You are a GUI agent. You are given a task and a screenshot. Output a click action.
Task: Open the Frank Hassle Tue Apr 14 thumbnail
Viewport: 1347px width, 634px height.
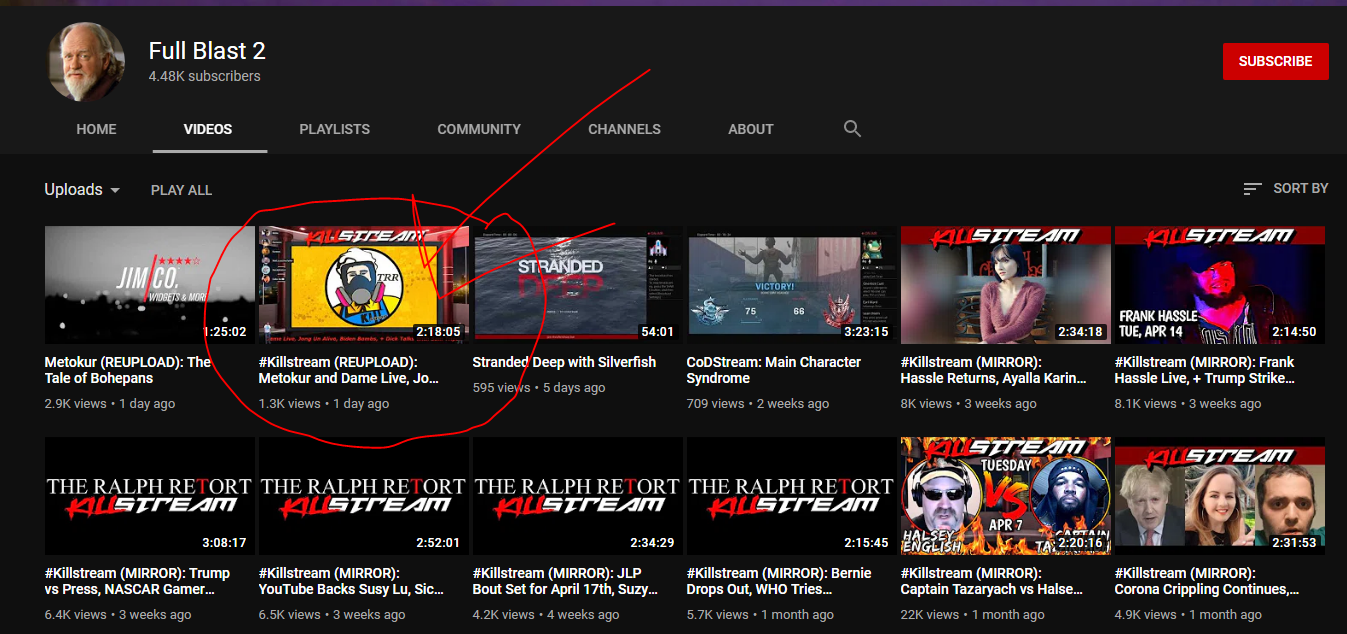click(x=1220, y=285)
